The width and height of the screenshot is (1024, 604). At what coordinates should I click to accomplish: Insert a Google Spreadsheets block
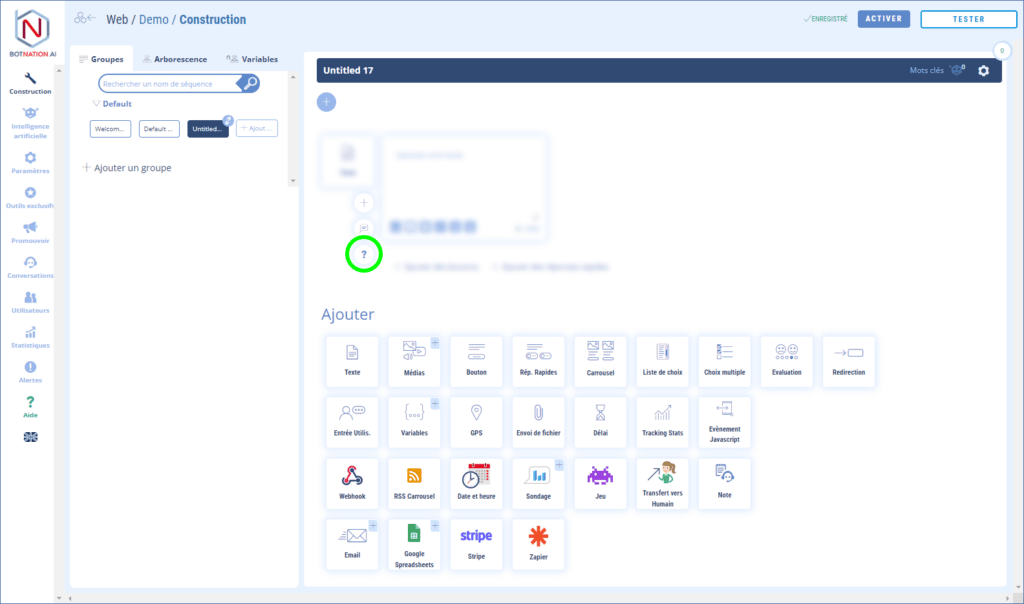(414, 544)
